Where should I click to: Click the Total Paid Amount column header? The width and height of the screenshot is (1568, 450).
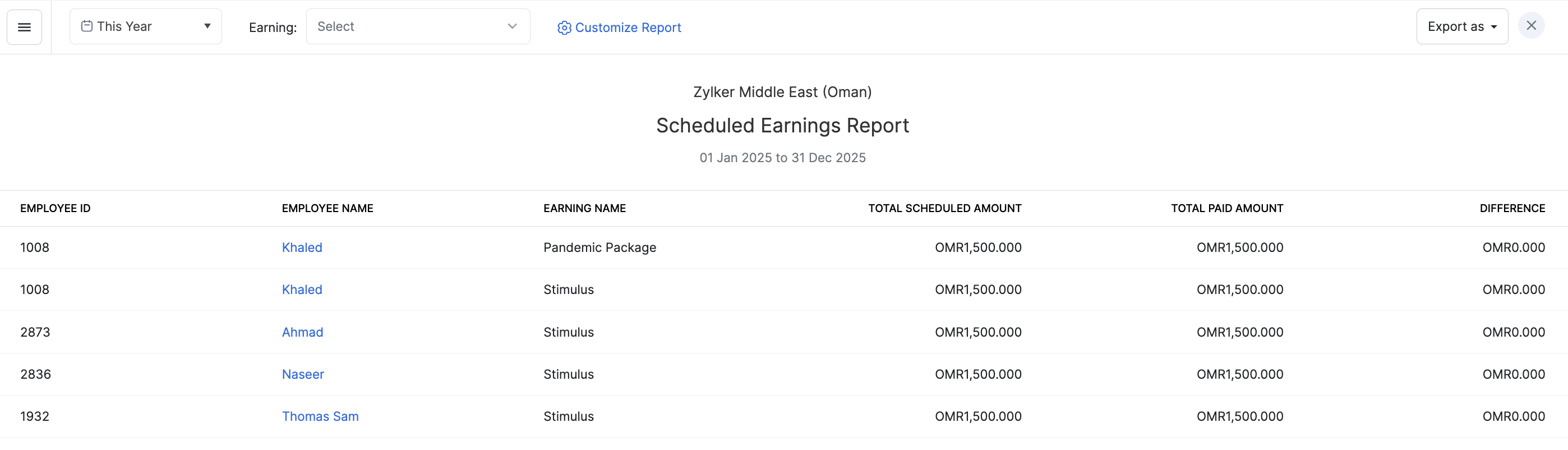tap(1226, 208)
